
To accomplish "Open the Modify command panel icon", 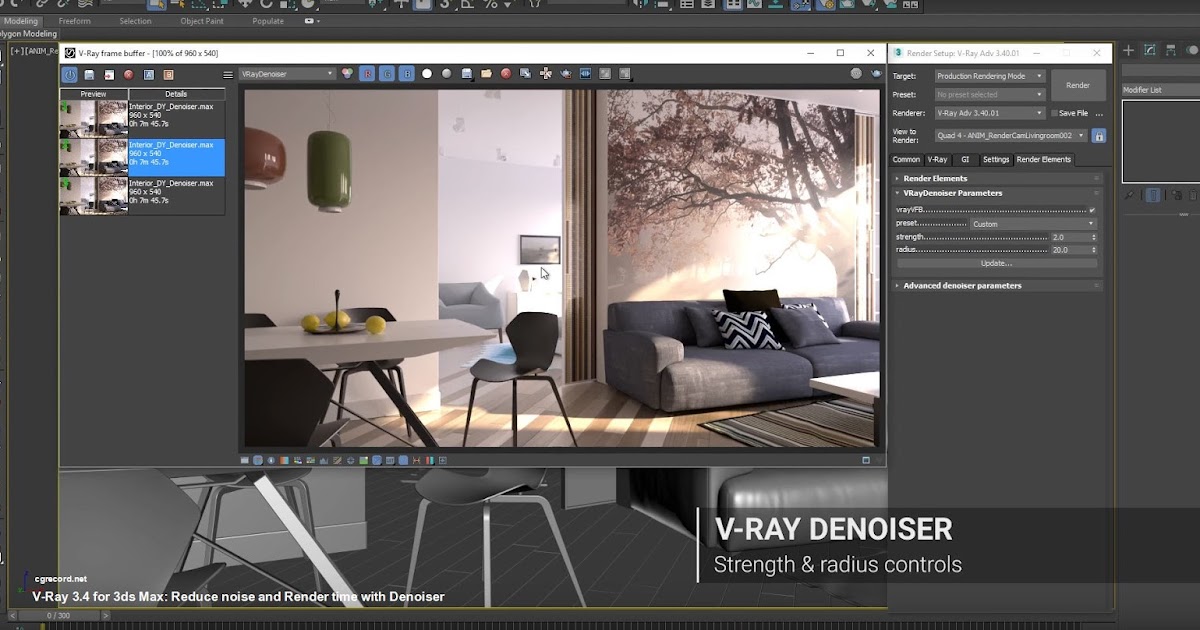I will (x=1150, y=50).
